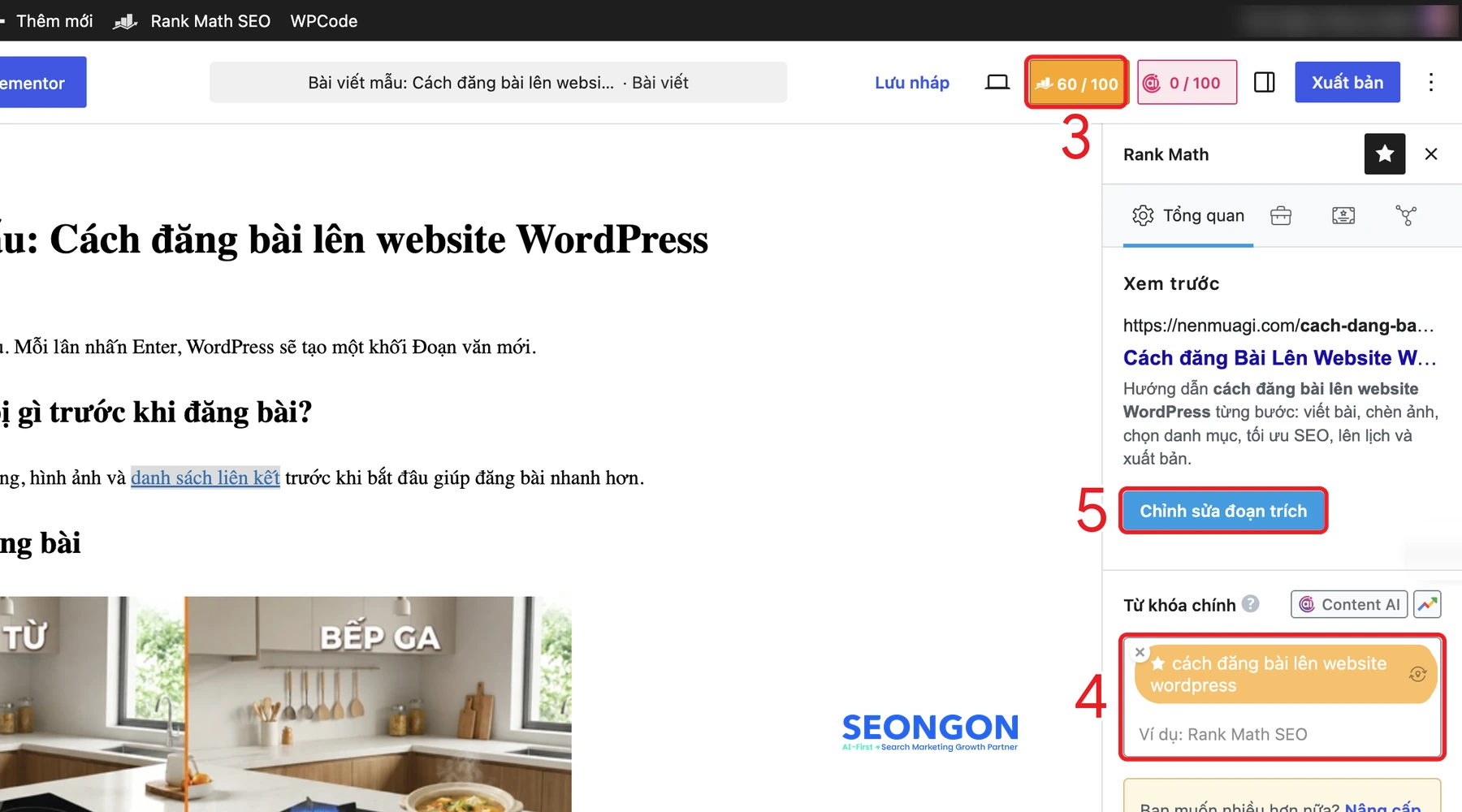This screenshot has height=812, width=1462.
Task: Click Lưu nháp to save draft
Action: click(912, 82)
